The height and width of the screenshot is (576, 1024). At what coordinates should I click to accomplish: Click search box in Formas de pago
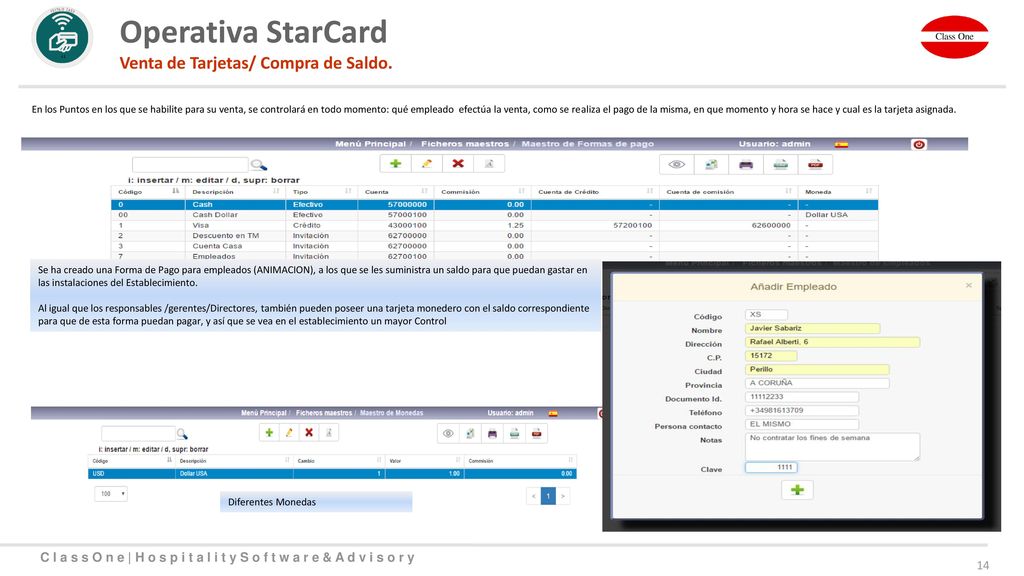tap(191, 165)
